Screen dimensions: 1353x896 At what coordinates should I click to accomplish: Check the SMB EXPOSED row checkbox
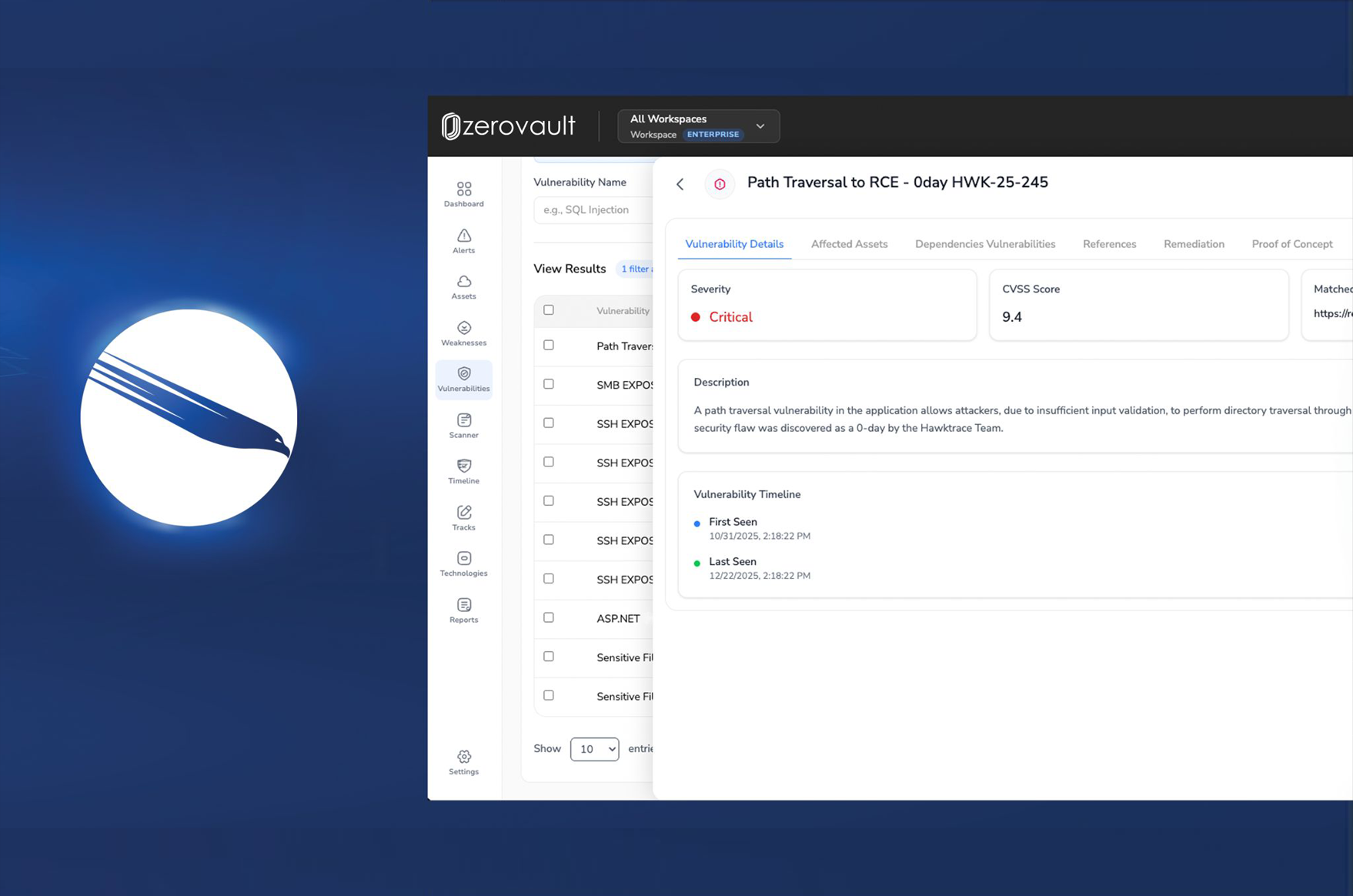(x=549, y=384)
